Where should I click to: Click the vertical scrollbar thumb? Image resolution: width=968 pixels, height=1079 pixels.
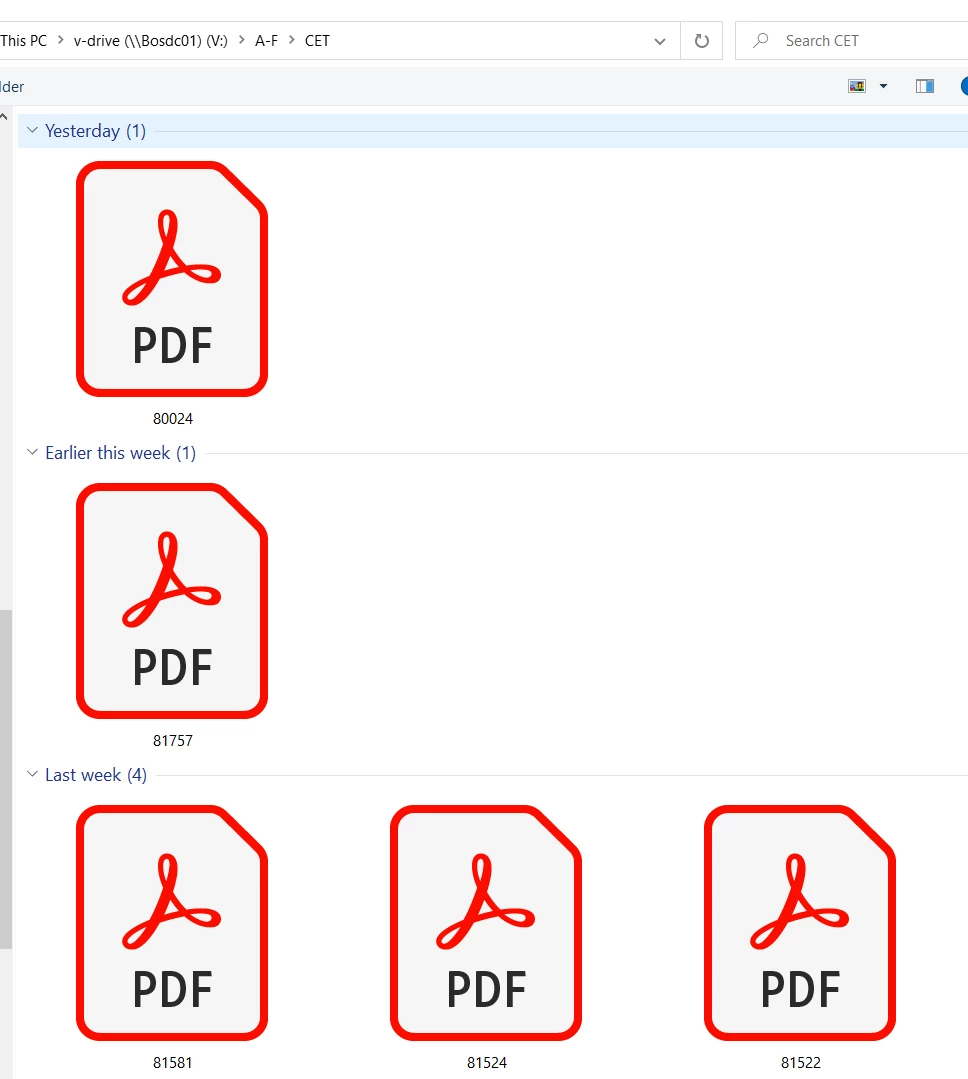(6, 779)
